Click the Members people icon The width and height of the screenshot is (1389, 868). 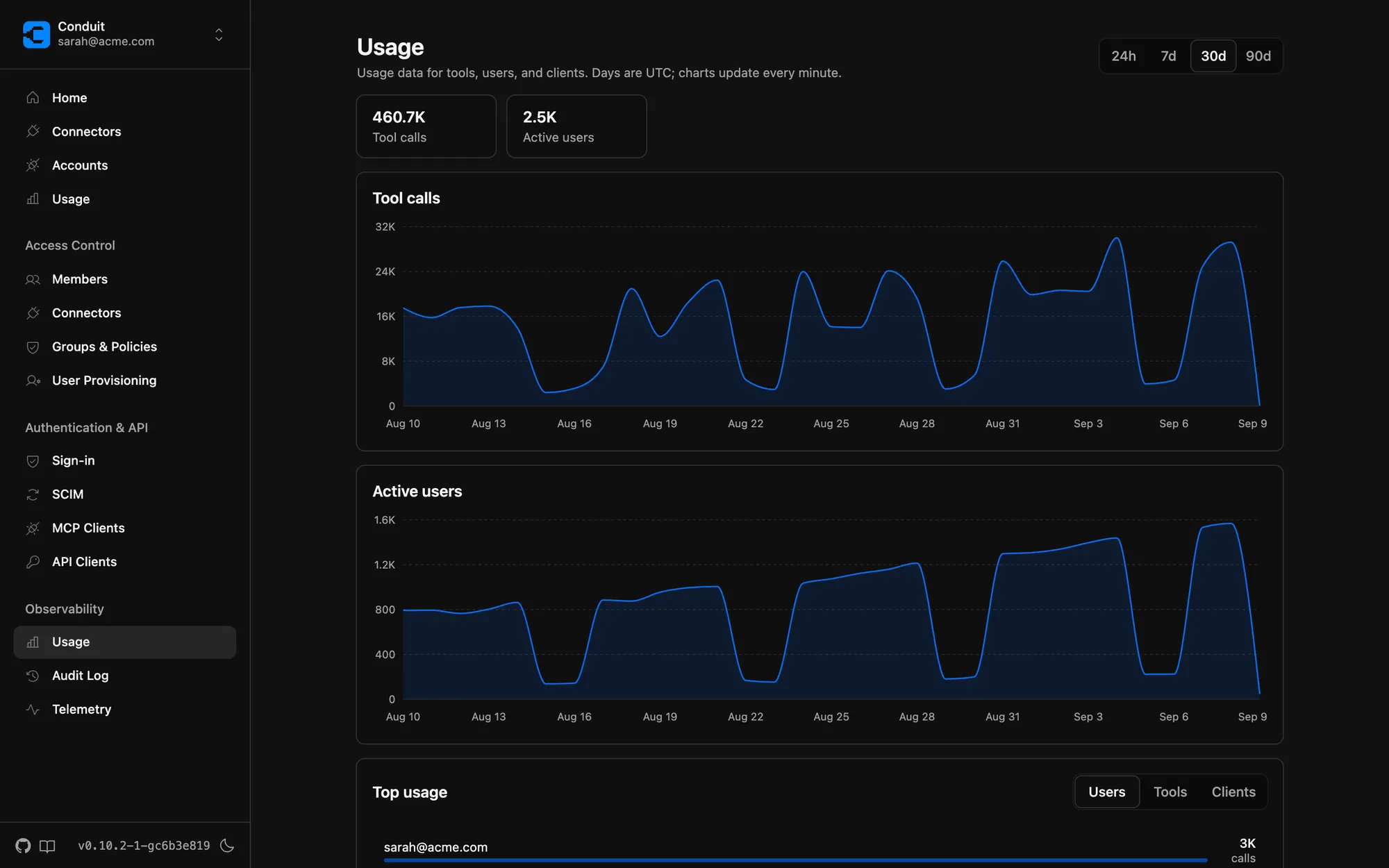33,279
